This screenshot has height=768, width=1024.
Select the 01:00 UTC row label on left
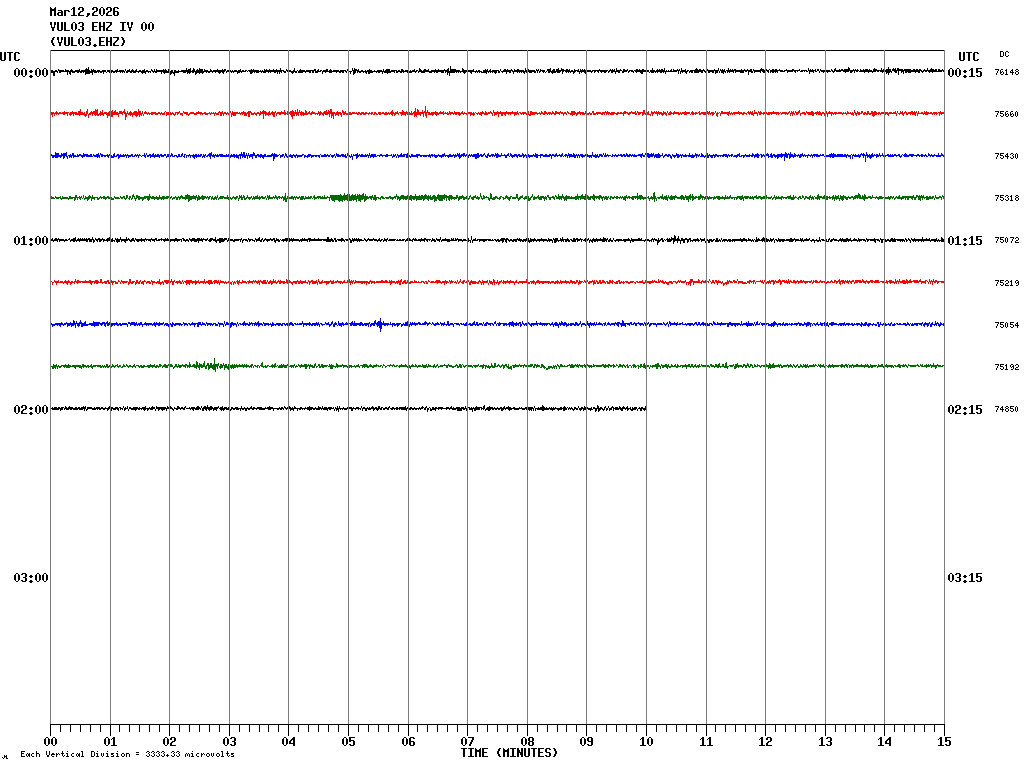[x=31, y=241]
